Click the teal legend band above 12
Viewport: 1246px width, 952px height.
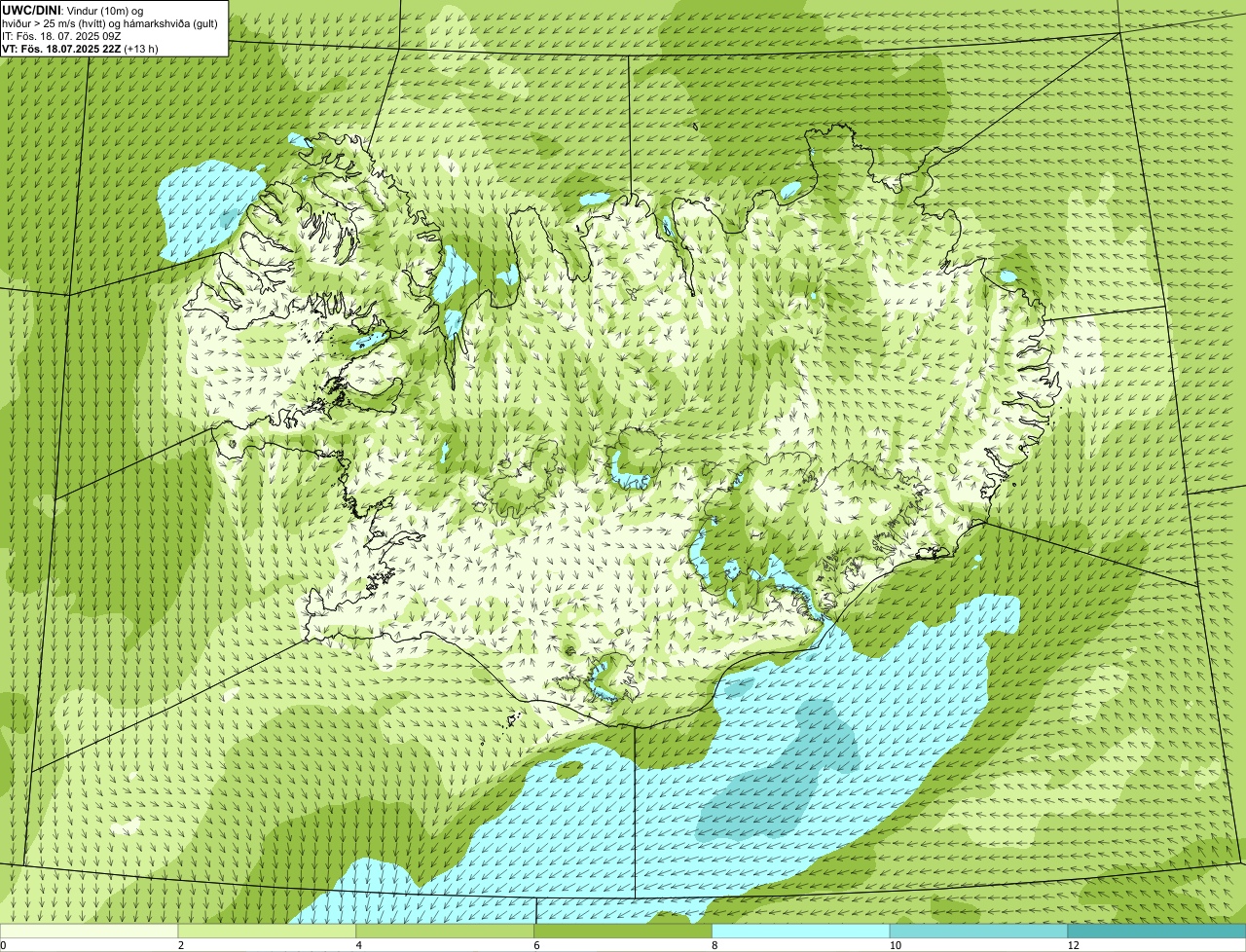pos(1156,931)
